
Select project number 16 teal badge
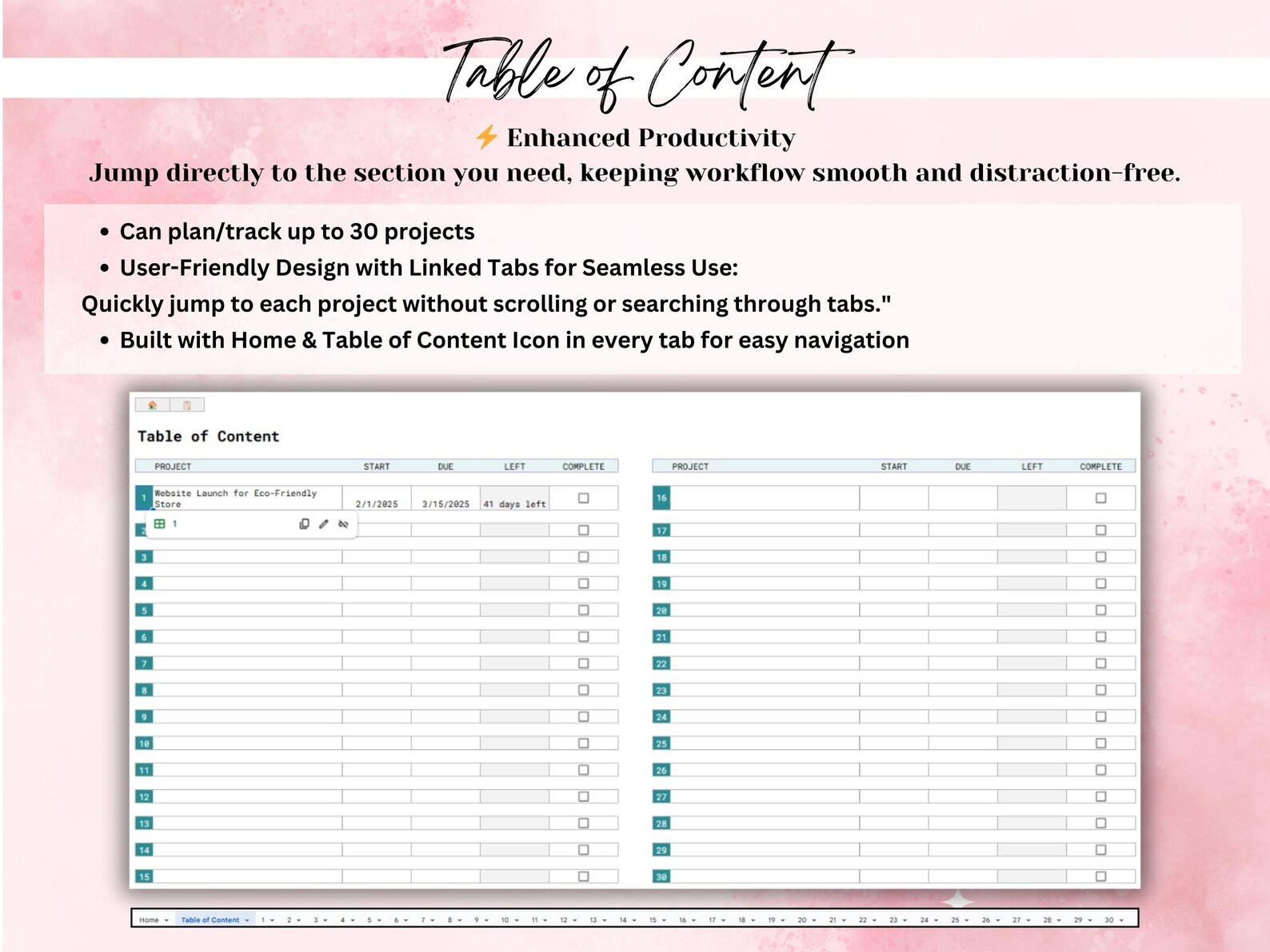pyautogui.click(x=661, y=498)
